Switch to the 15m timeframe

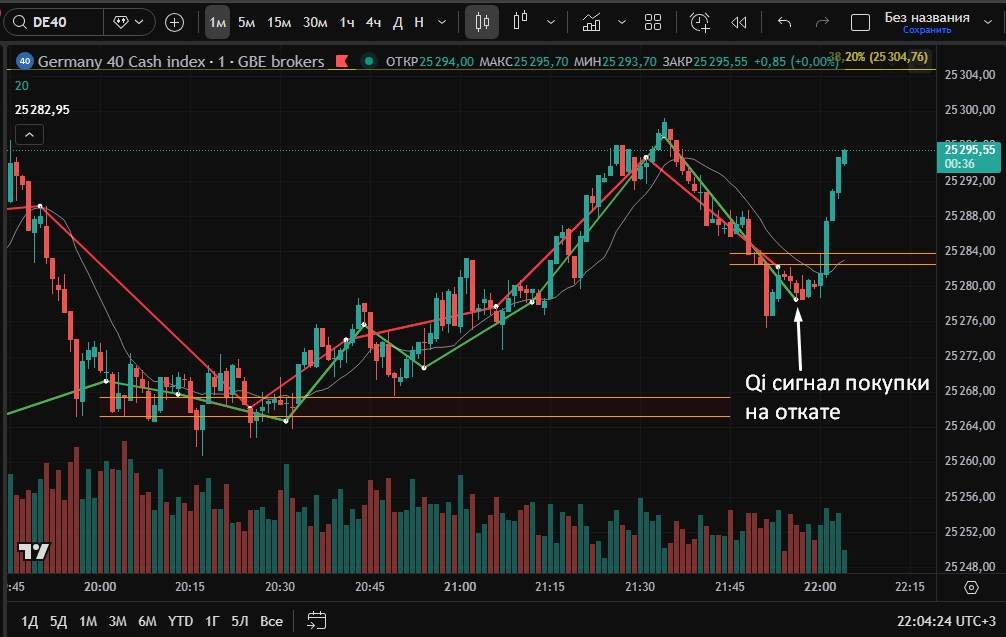tap(279, 21)
